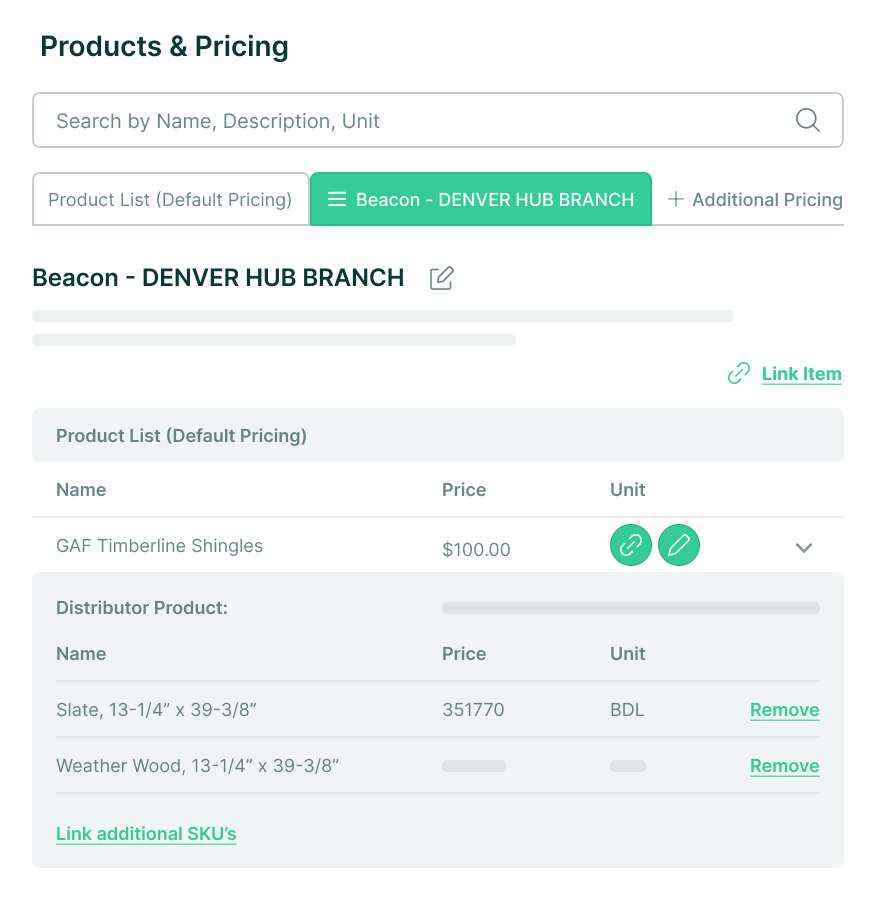The width and height of the screenshot is (876, 900).
Task: Click the search magnifier icon
Action: (807, 121)
